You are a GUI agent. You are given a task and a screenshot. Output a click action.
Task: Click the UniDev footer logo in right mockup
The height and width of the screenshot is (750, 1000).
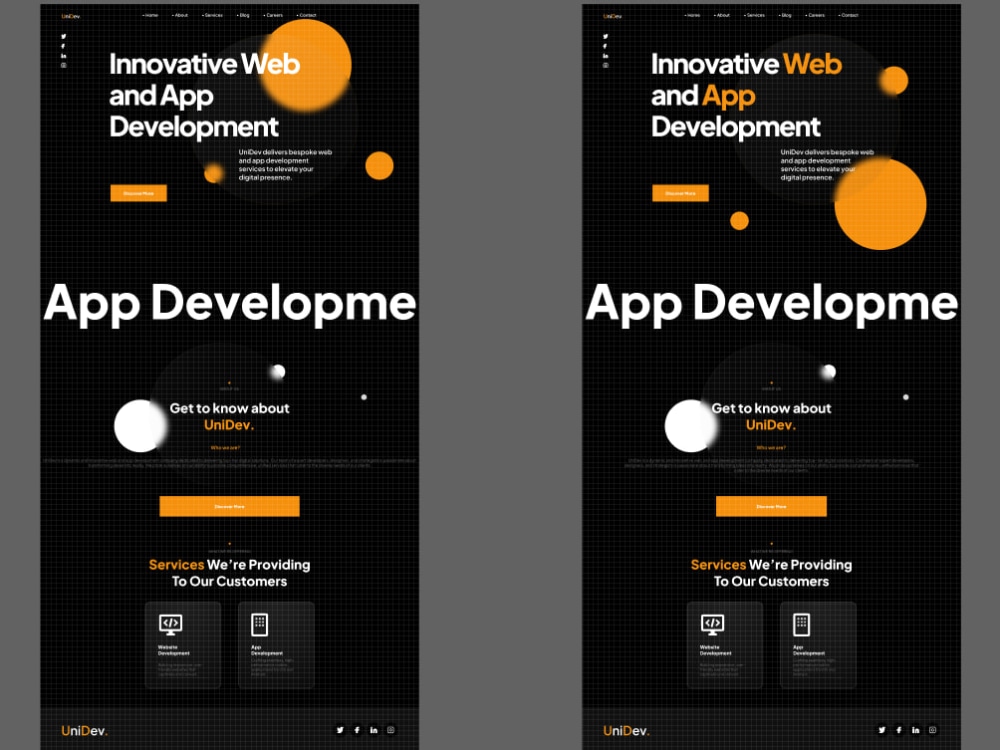[627, 731]
